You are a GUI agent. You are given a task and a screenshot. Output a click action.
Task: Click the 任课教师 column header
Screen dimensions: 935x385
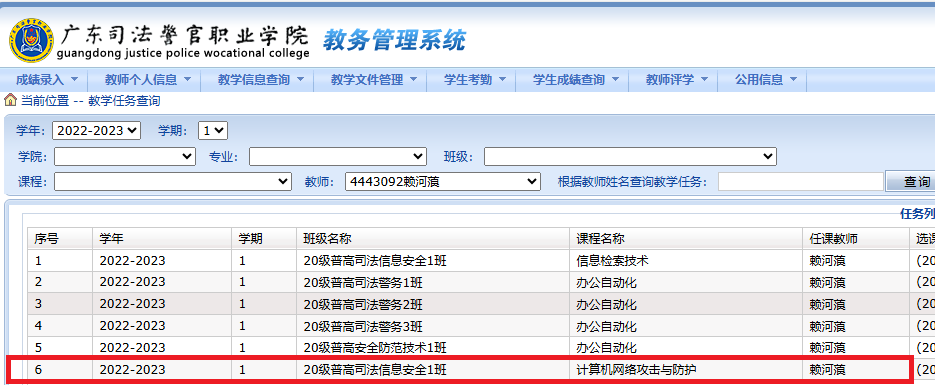click(x=856, y=238)
